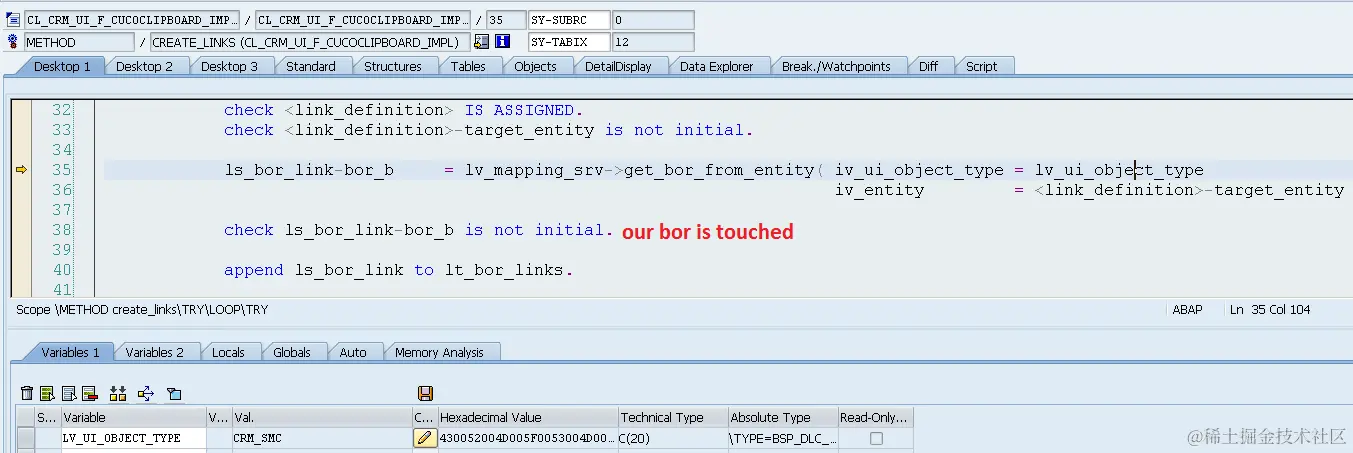
Task: Click the first CL_CRM_UI_F_CUCOCLIPBOARD_IMP field
Action: pos(132,20)
